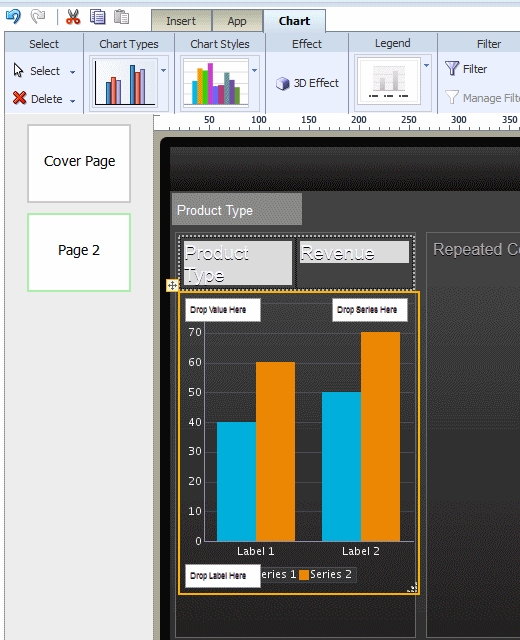The width and height of the screenshot is (520, 640).
Task: Click the grey Product Type title box
Action: coord(237,209)
